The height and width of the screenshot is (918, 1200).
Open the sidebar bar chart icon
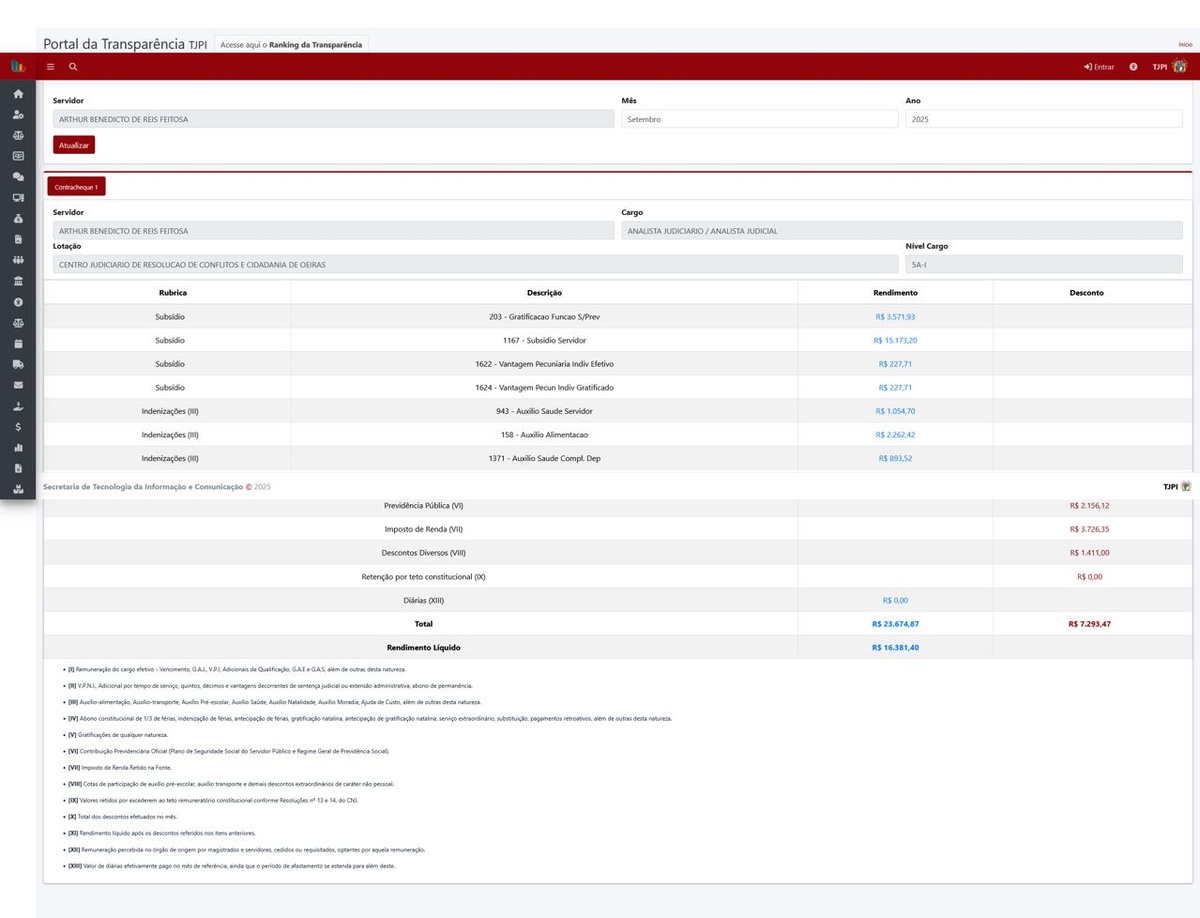tap(18, 447)
